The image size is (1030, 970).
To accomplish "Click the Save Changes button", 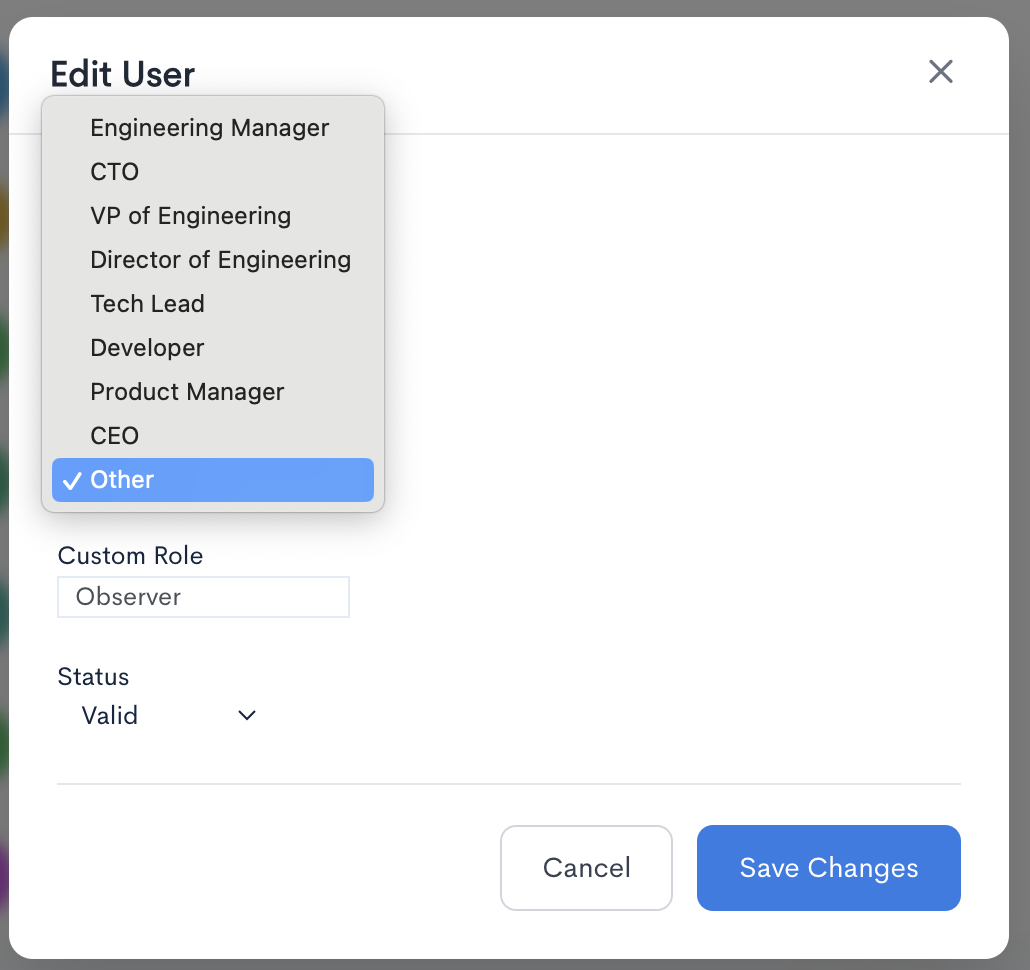I will pyautogui.click(x=829, y=868).
